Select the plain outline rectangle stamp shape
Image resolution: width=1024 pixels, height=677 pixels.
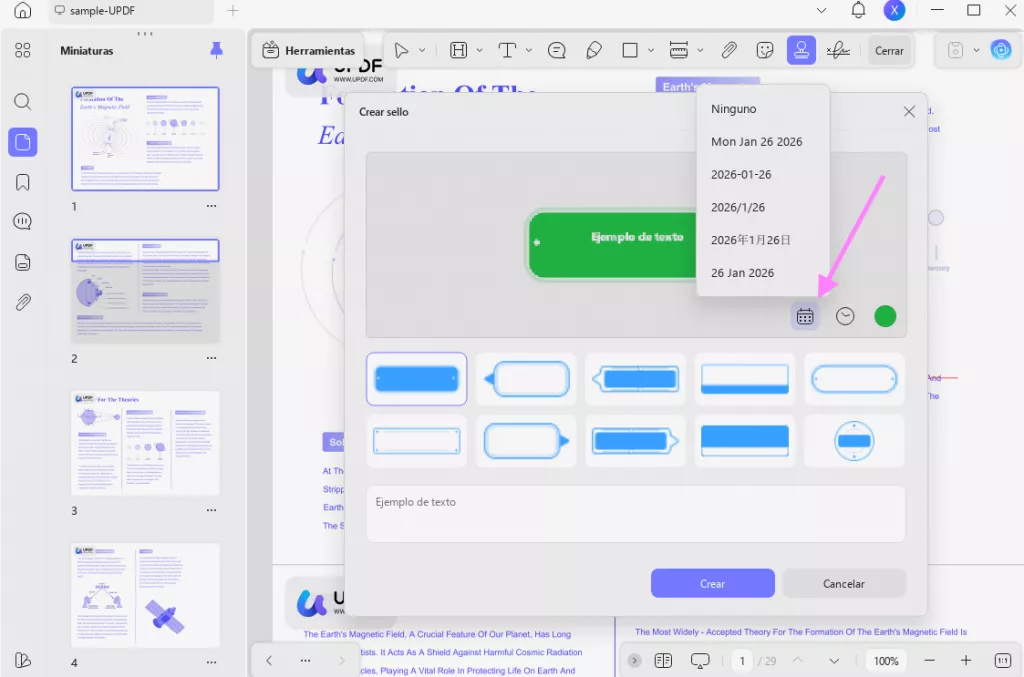pyautogui.click(x=417, y=441)
